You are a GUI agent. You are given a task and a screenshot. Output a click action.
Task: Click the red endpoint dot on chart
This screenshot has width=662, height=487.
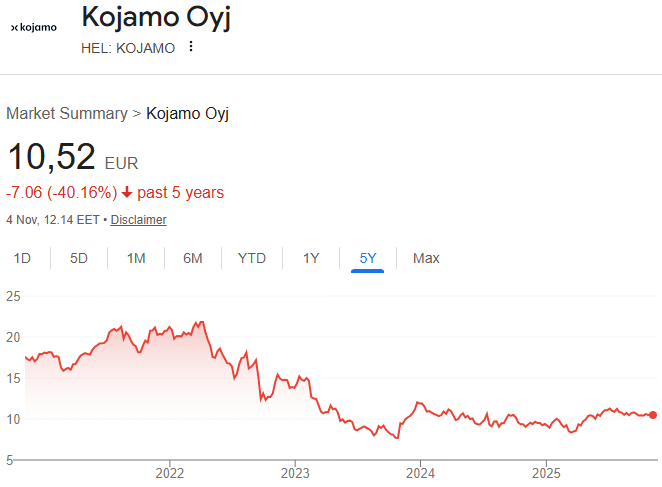653,415
